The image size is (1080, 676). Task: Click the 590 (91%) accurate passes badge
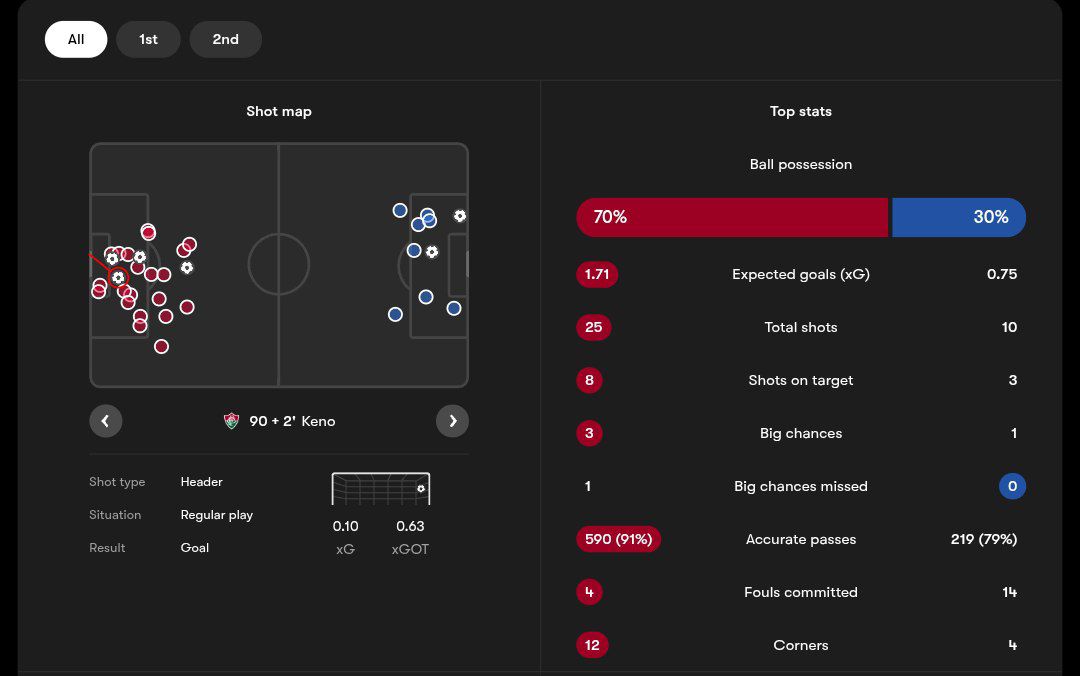coord(618,539)
